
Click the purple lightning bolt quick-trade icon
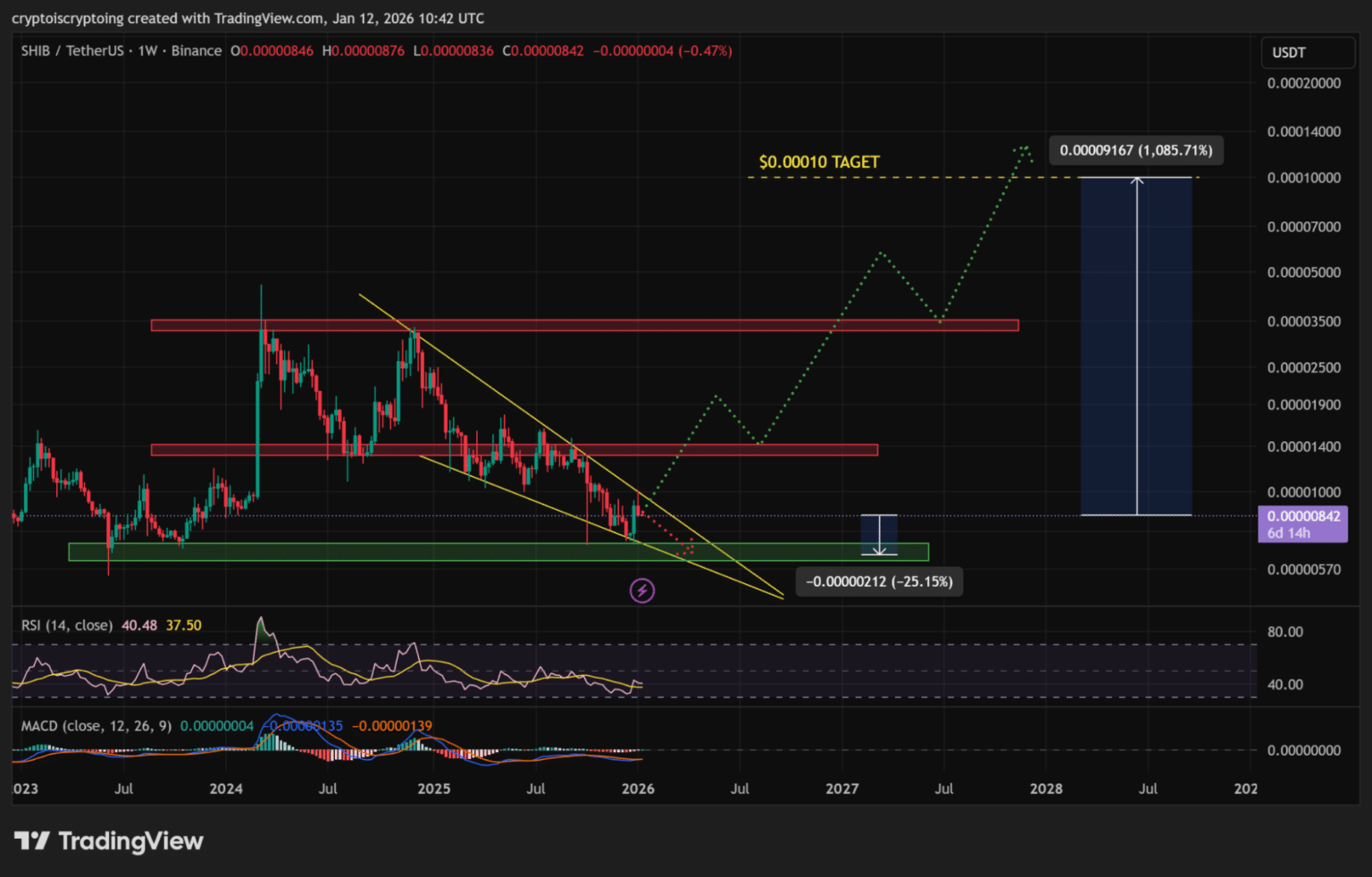[642, 590]
